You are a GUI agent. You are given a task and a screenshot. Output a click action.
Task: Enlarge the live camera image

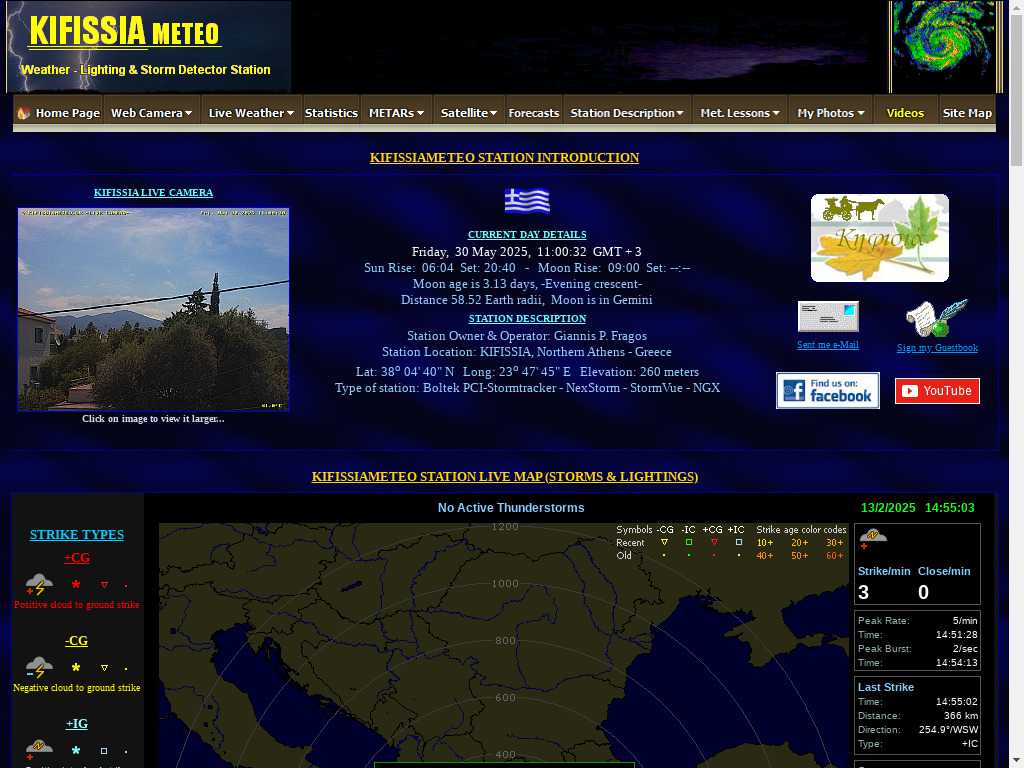[153, 310]
